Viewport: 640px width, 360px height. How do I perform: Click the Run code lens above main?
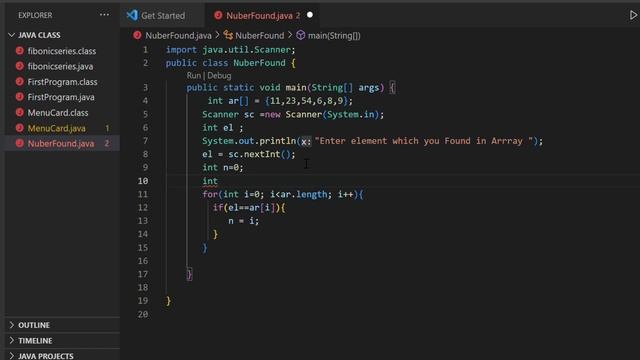point(194,76)
